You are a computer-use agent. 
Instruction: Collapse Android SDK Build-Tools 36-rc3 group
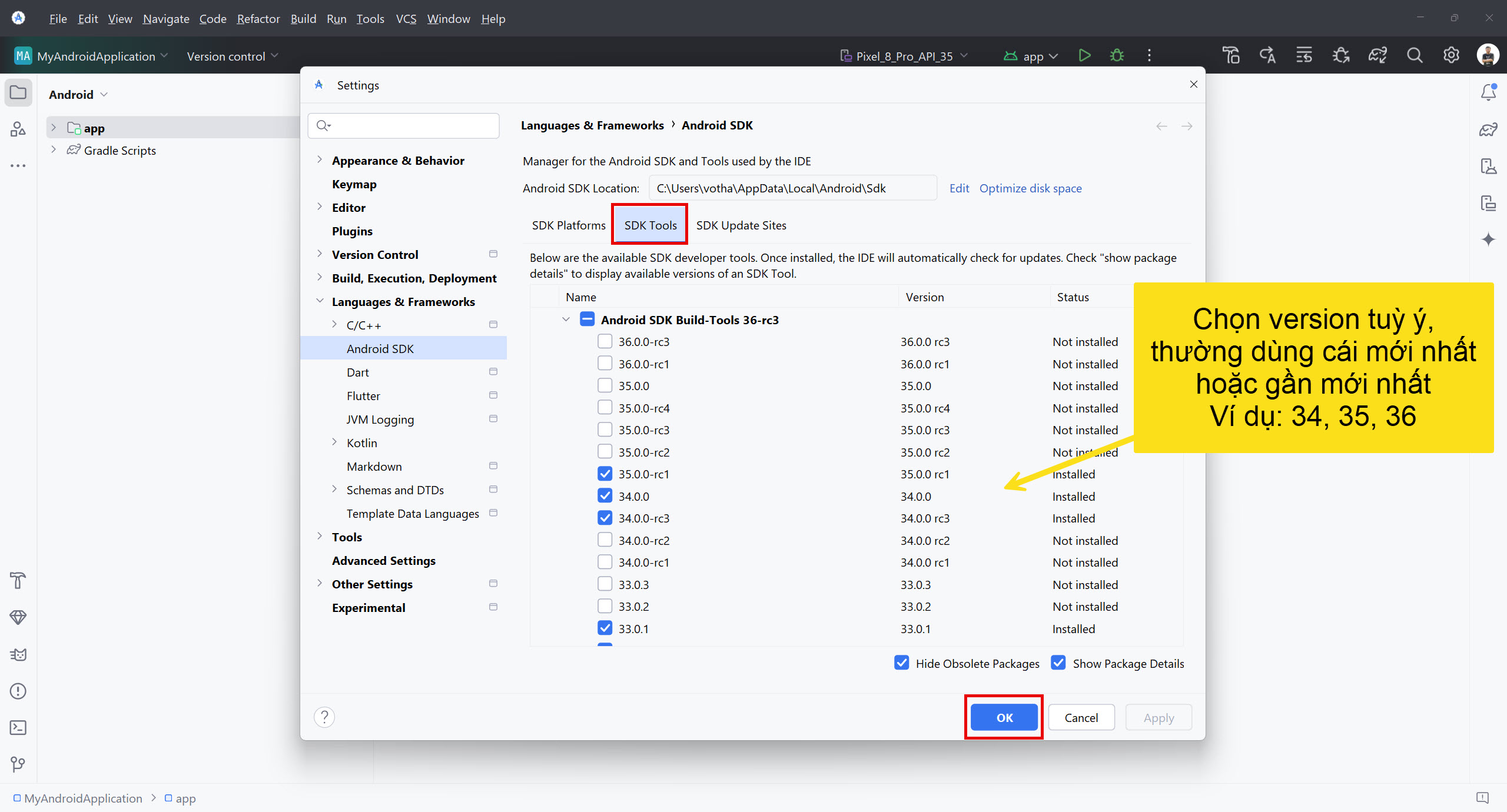pos(566,320)
